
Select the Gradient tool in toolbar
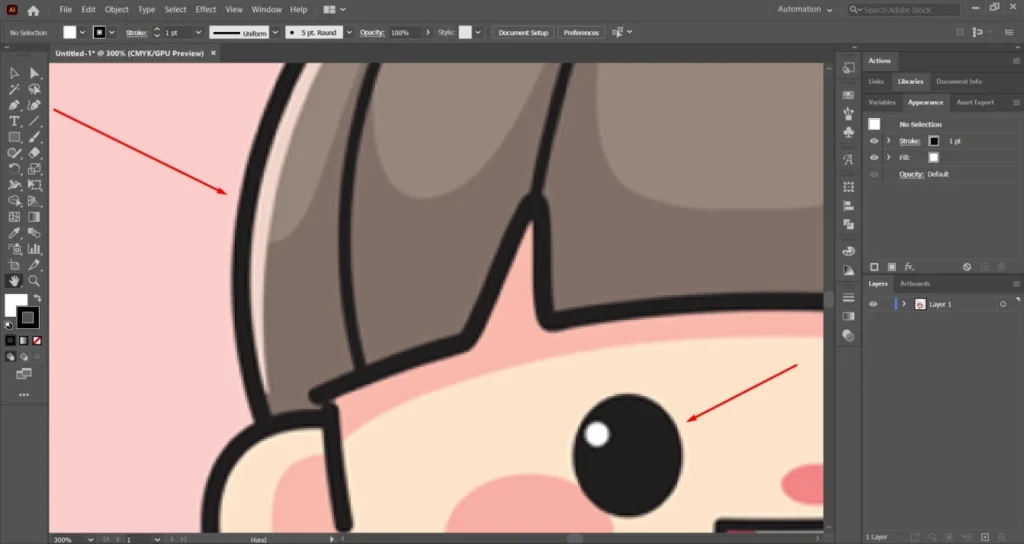34,217
